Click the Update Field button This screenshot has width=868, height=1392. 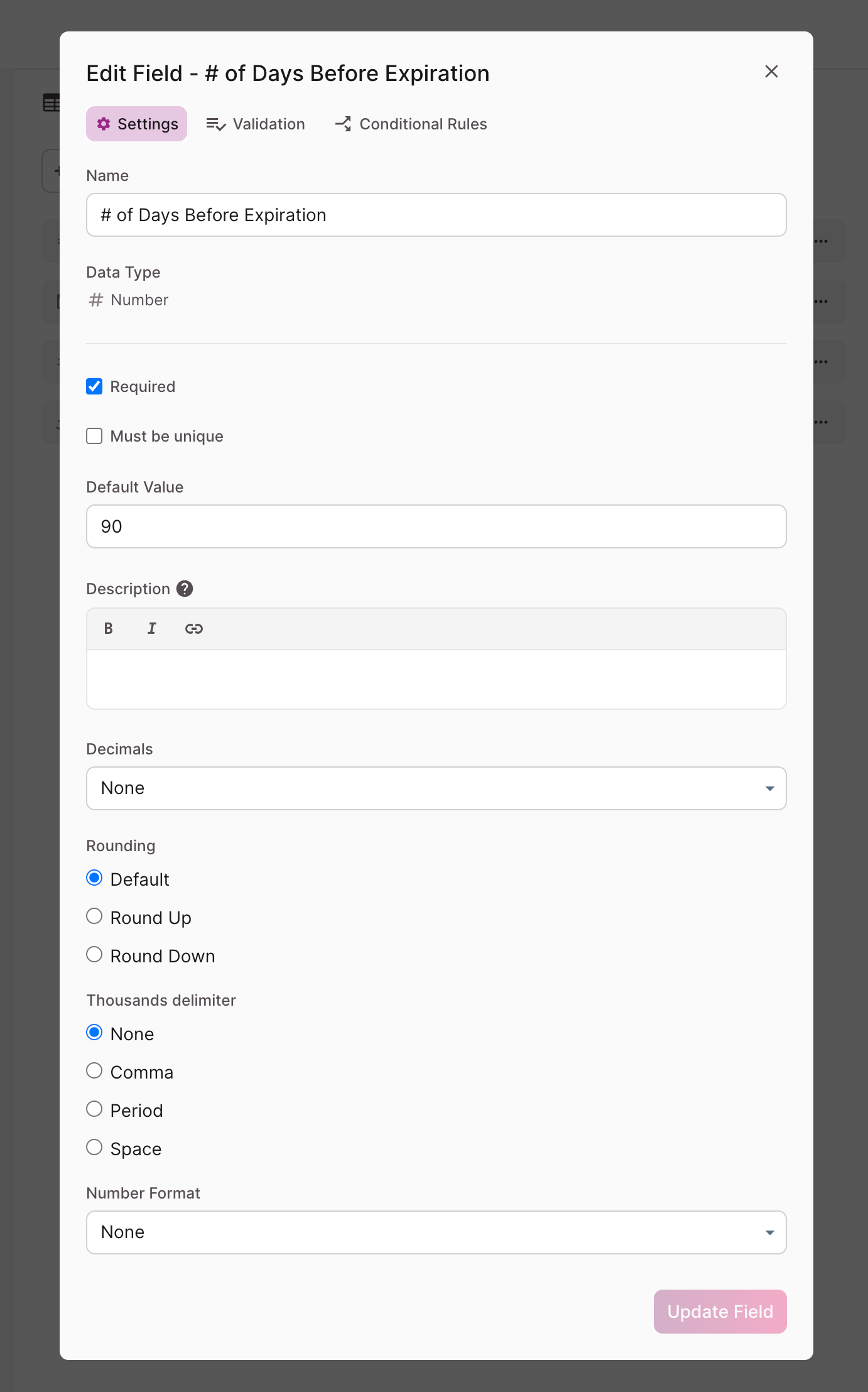[720, 1312]
